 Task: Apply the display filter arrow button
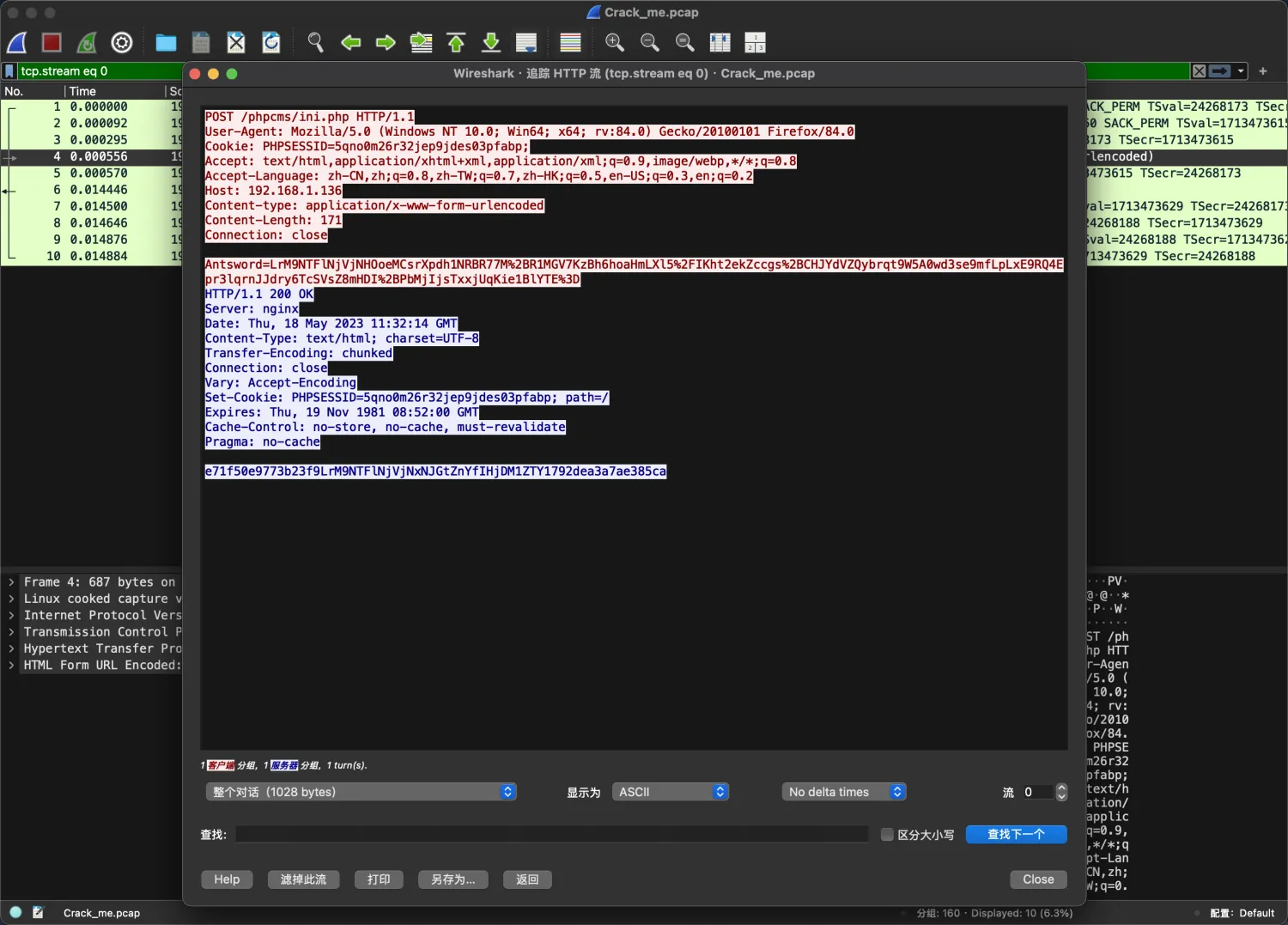click(x=1220, y=71)
